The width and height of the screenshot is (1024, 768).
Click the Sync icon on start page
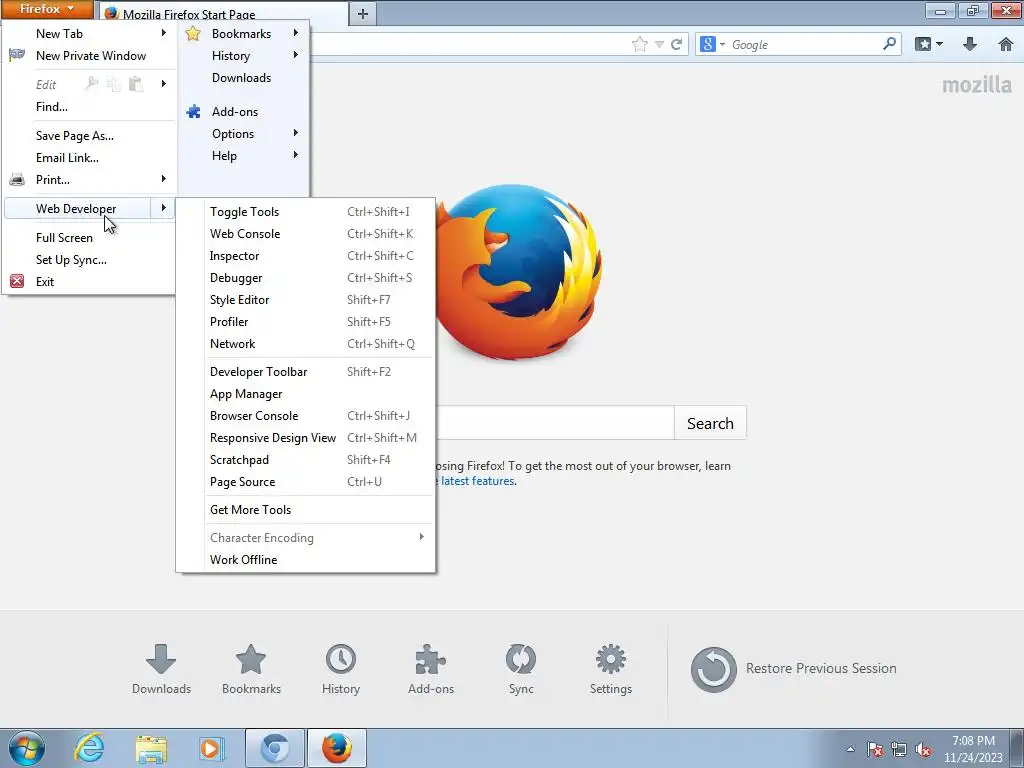click(521, 669)
